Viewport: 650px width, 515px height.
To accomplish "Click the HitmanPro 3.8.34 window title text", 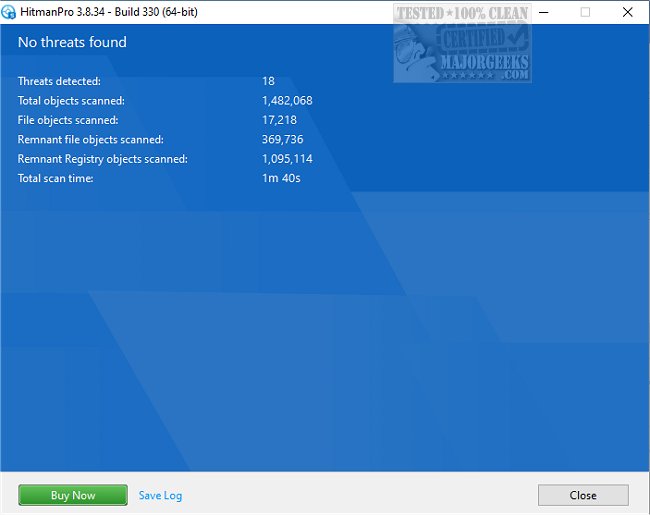I will (109, 12).
